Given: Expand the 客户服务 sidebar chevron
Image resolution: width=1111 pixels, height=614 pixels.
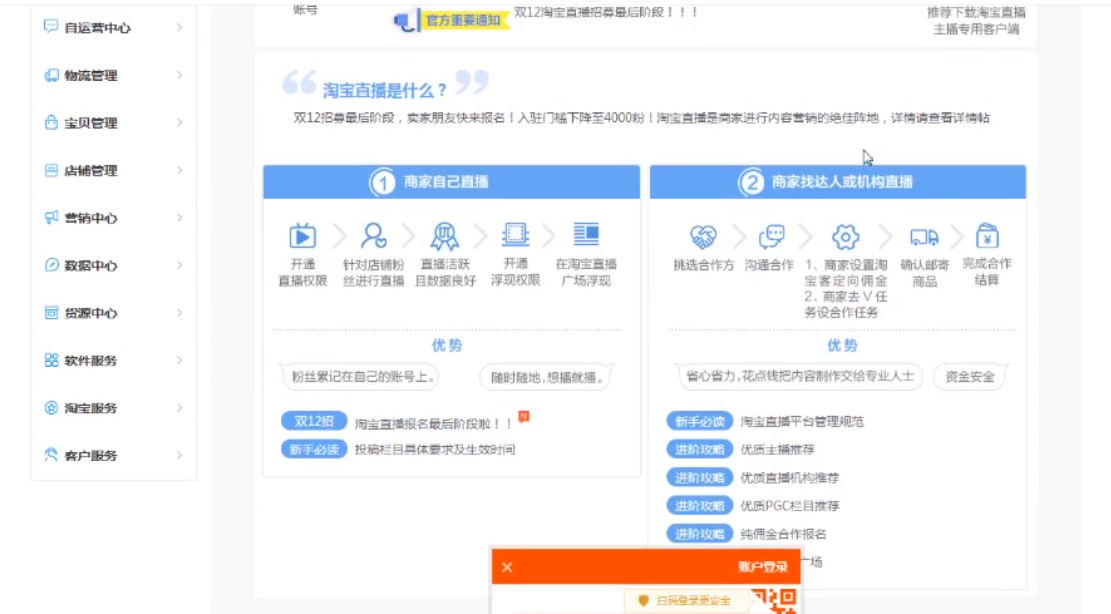Looking at the screenshot, I should click(180, 455).
